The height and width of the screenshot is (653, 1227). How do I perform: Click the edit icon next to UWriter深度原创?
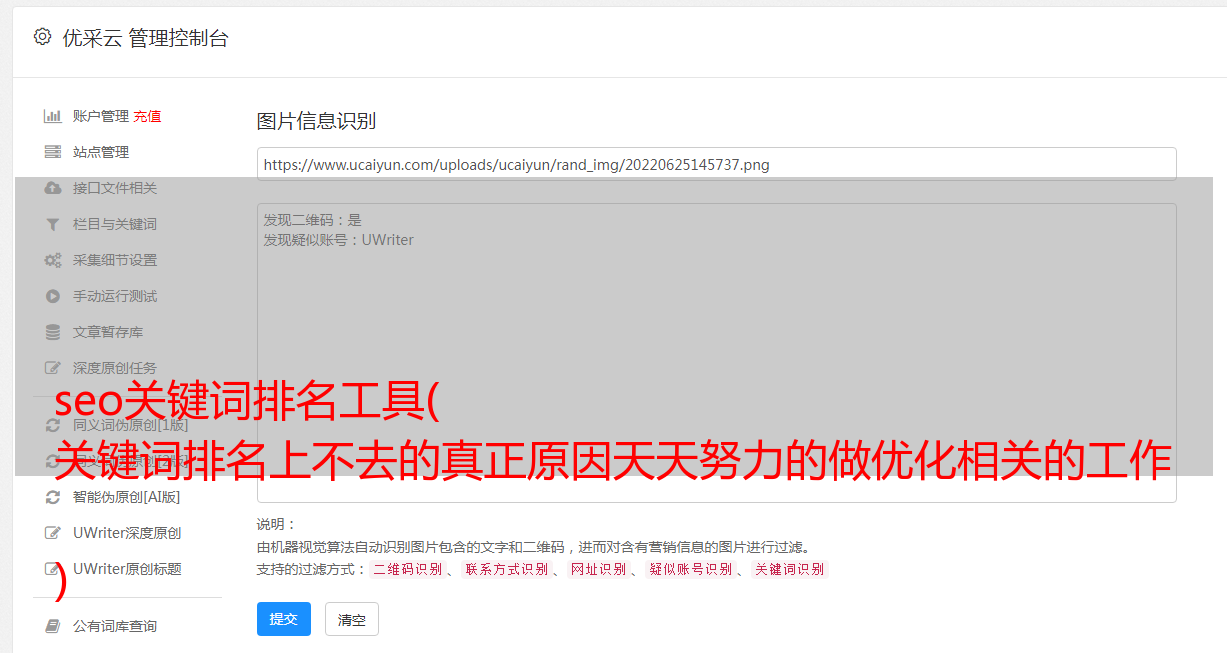click(x=53, y=533)
